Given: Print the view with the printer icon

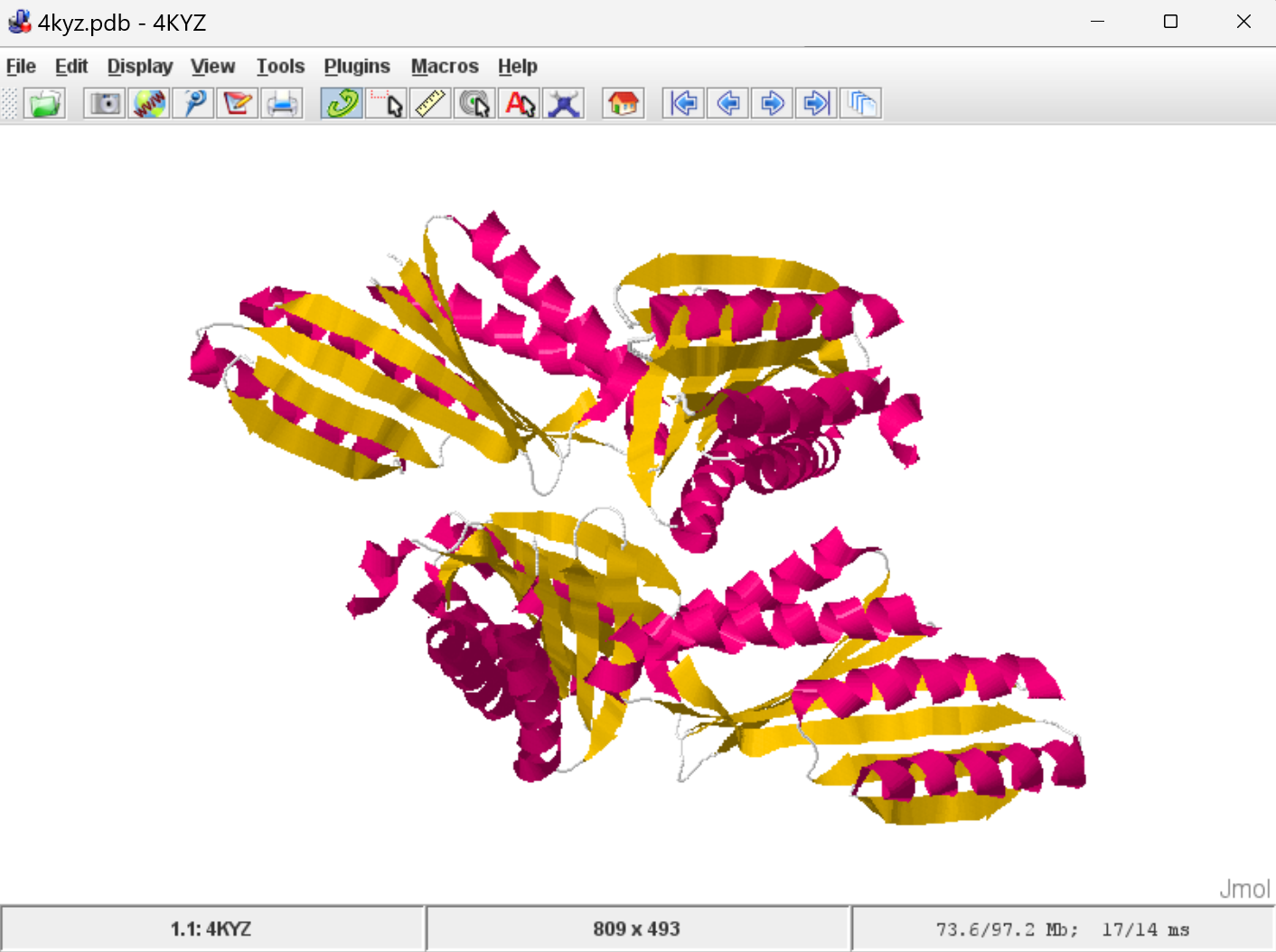Looking at the screenshot, I should coord(282,104).
